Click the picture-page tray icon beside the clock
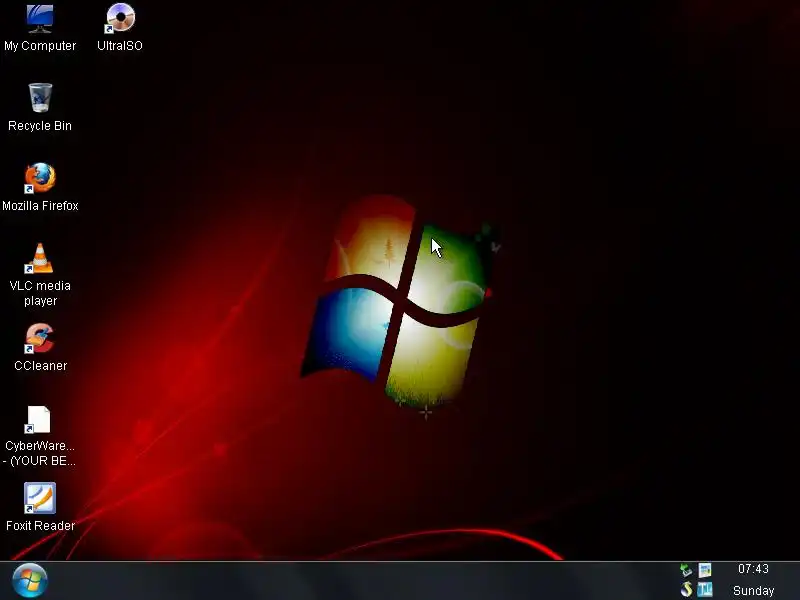This screenshot has height=600, width=800. (705, 570)
